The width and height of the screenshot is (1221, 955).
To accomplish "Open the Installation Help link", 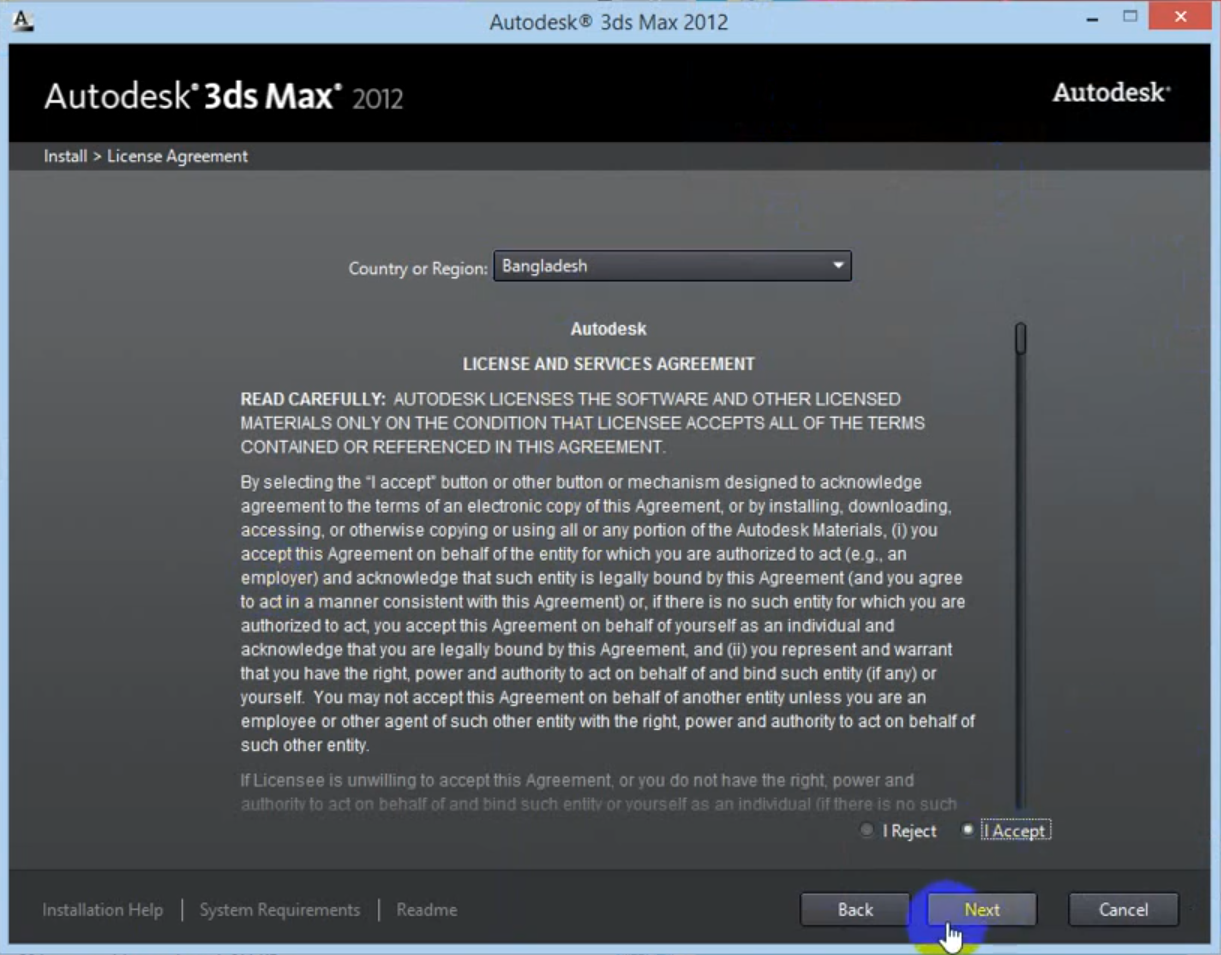I will pos(102,910).
